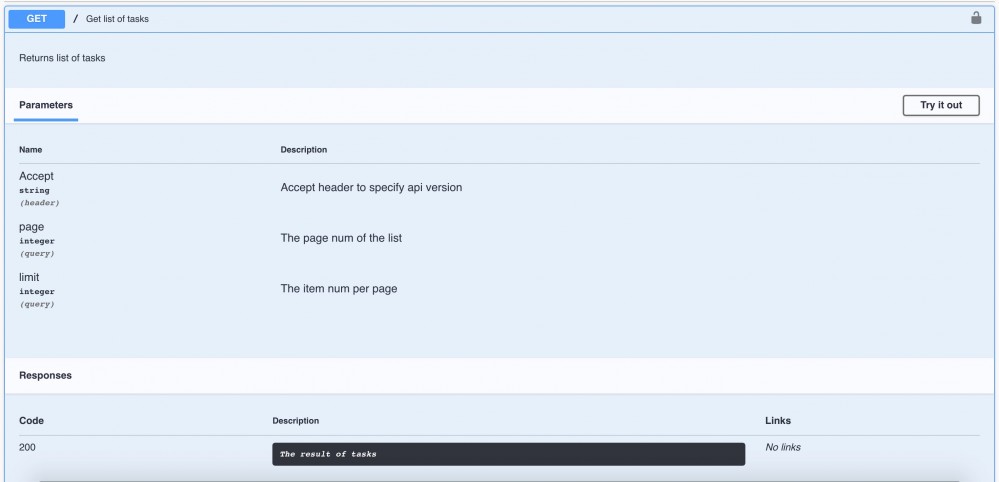Click the 200 response code
Screen dimensions: 999x482
pos(27,448)
